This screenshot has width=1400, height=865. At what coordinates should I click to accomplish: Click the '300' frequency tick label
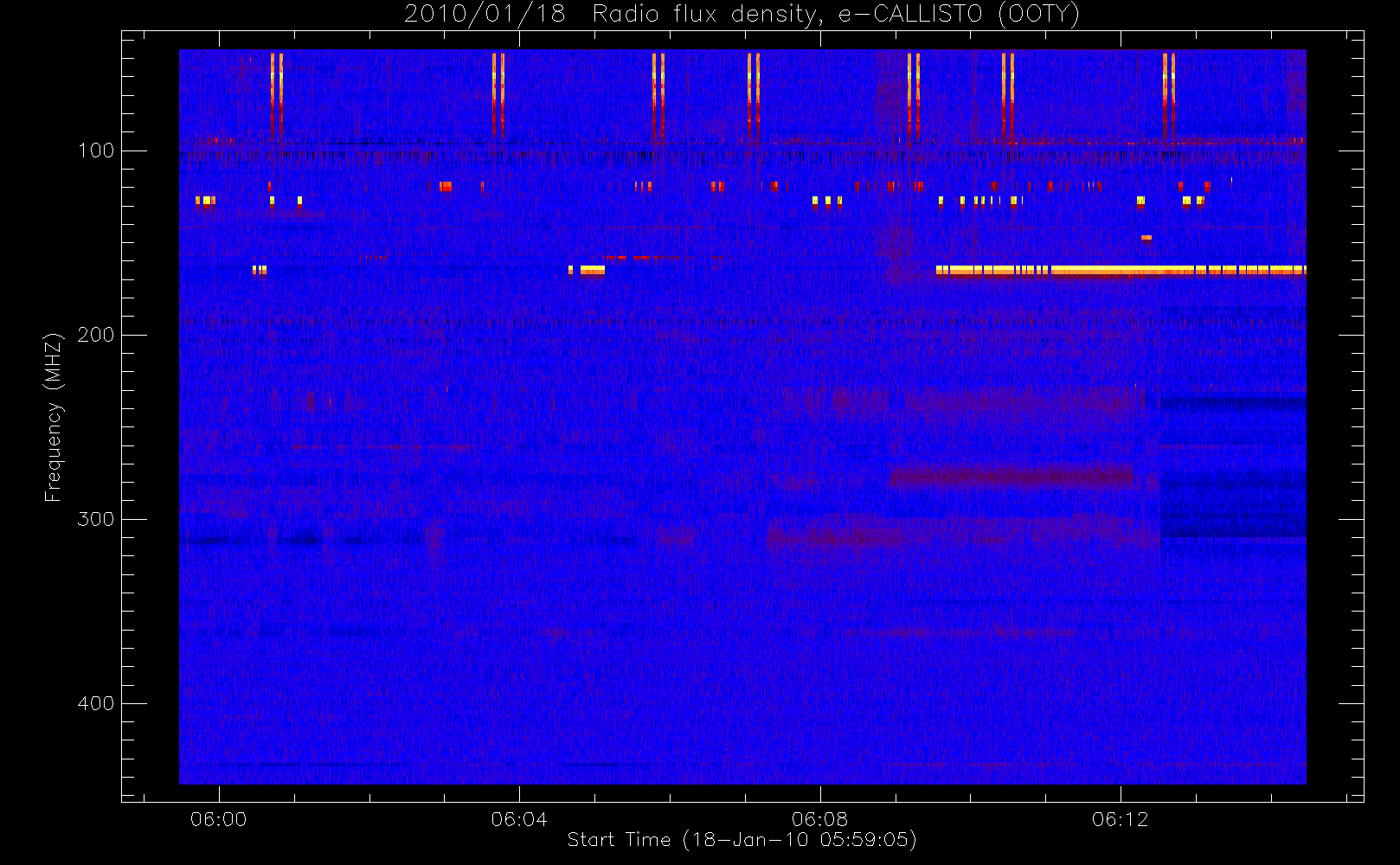(96, 519)
